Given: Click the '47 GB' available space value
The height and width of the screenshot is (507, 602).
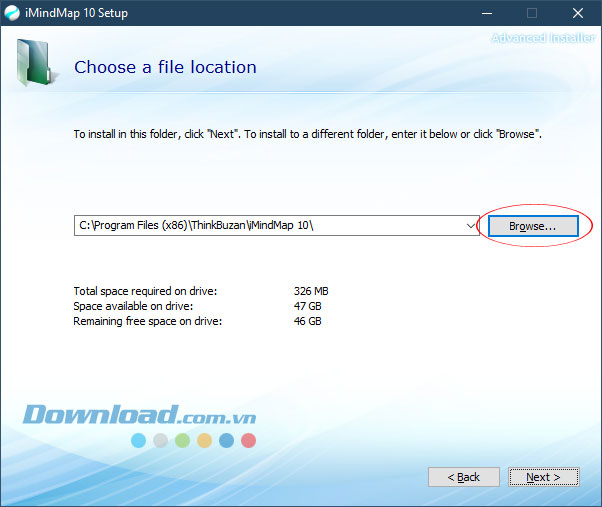Looking at the screenshot, I should click(308, 306).
